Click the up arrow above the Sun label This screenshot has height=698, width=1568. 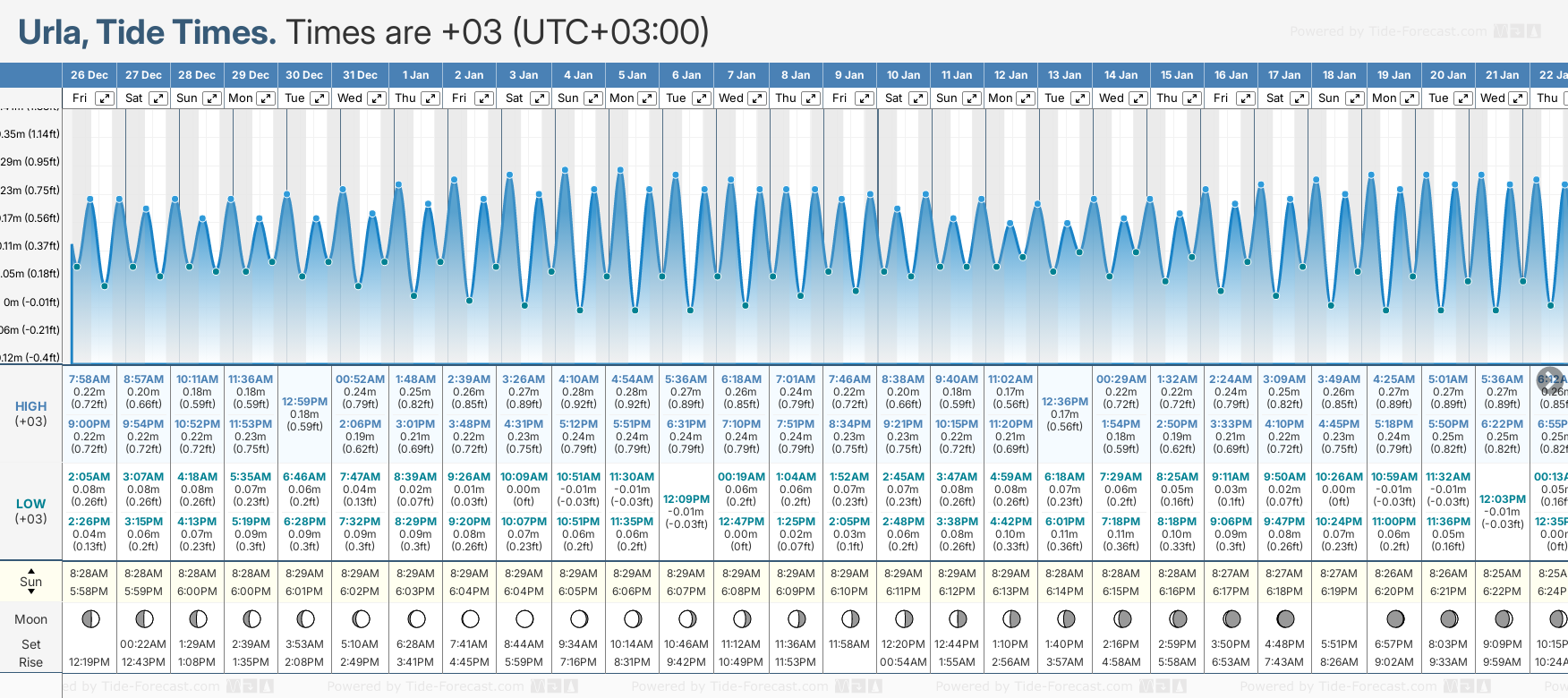(31, 570)
